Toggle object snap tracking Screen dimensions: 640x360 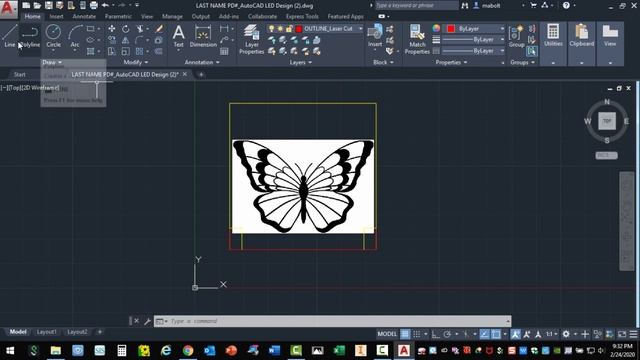484,334
